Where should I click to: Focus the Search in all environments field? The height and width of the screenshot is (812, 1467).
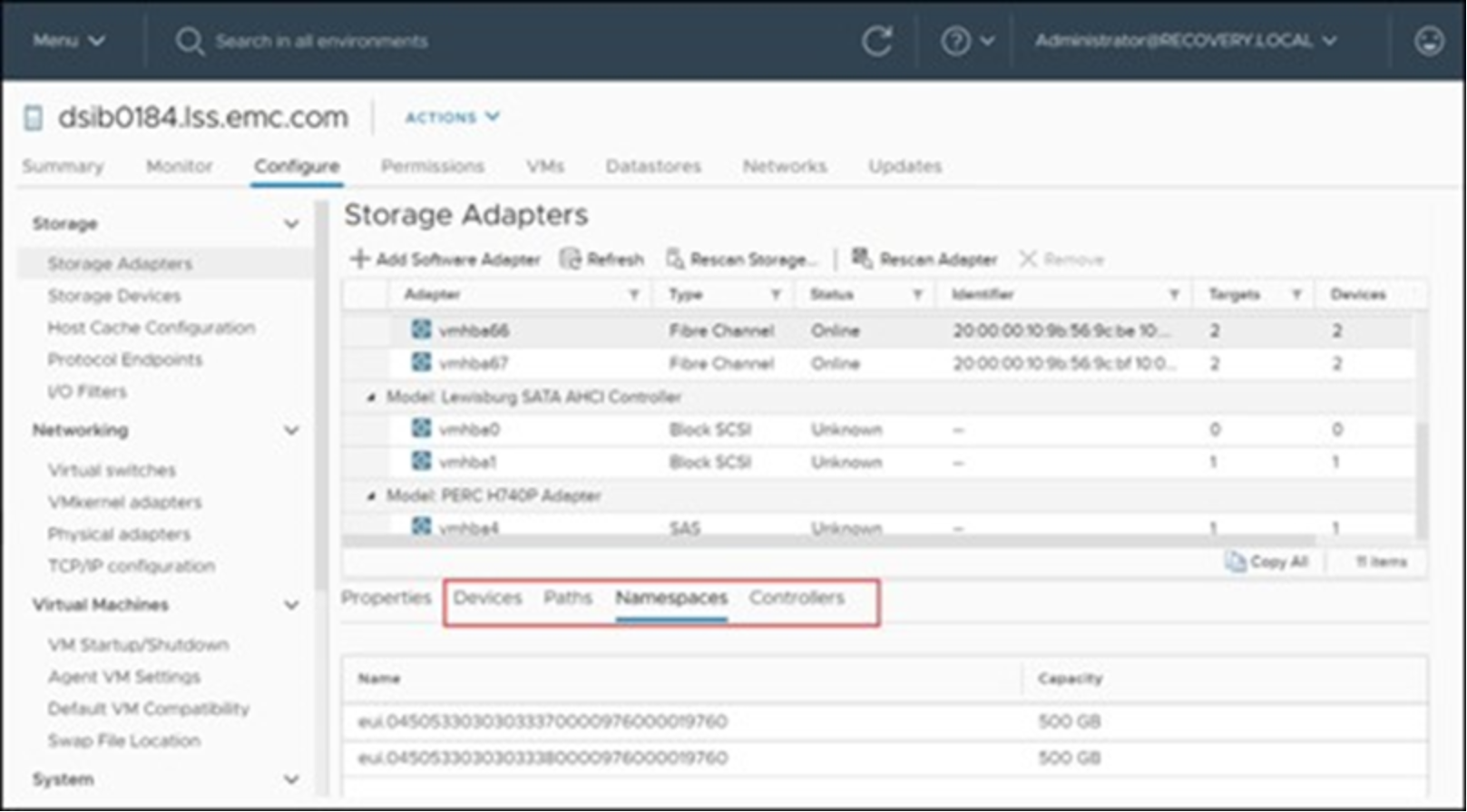pos(321,41)
